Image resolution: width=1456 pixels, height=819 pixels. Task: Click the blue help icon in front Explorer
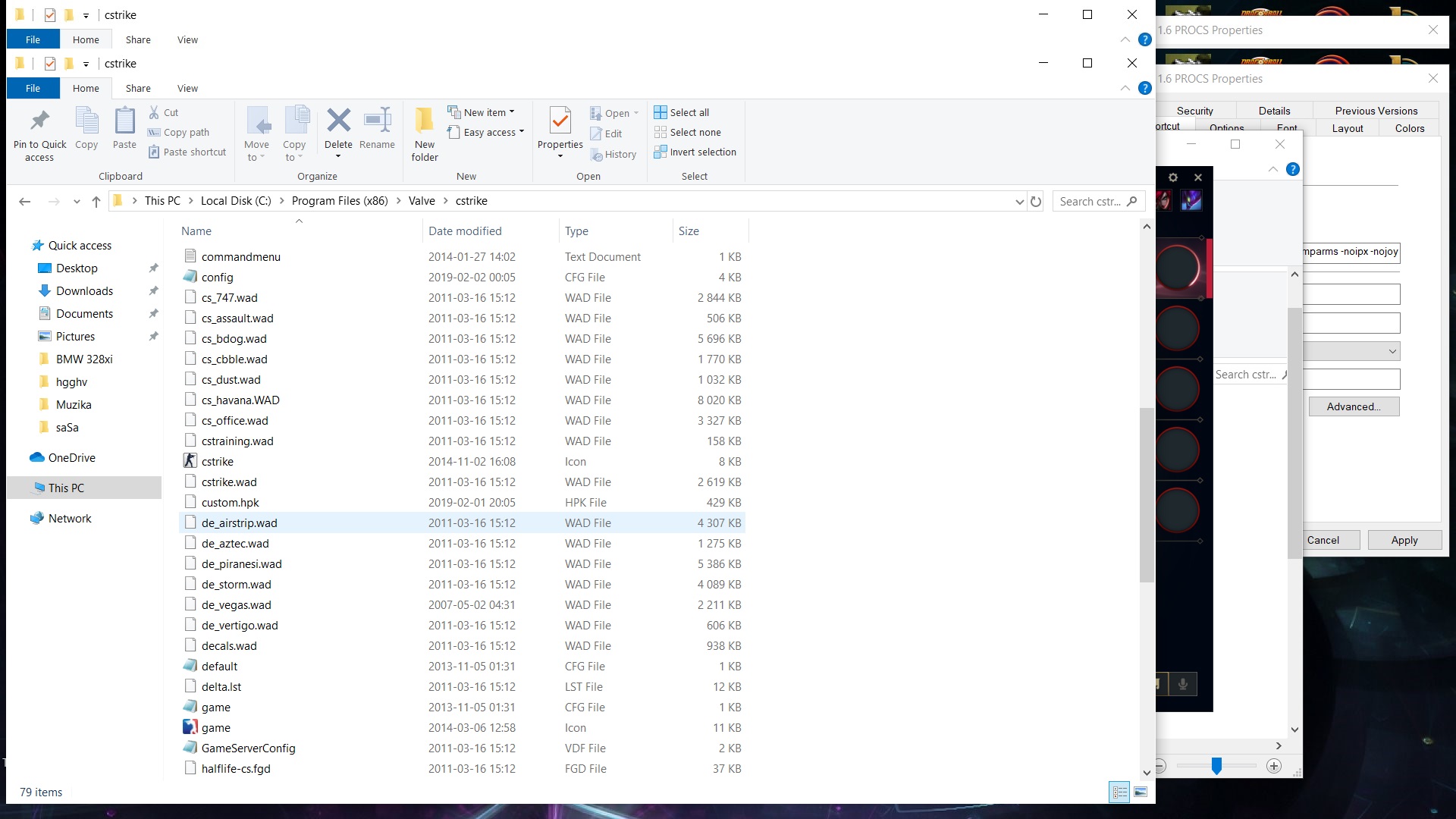point(1145,88)
